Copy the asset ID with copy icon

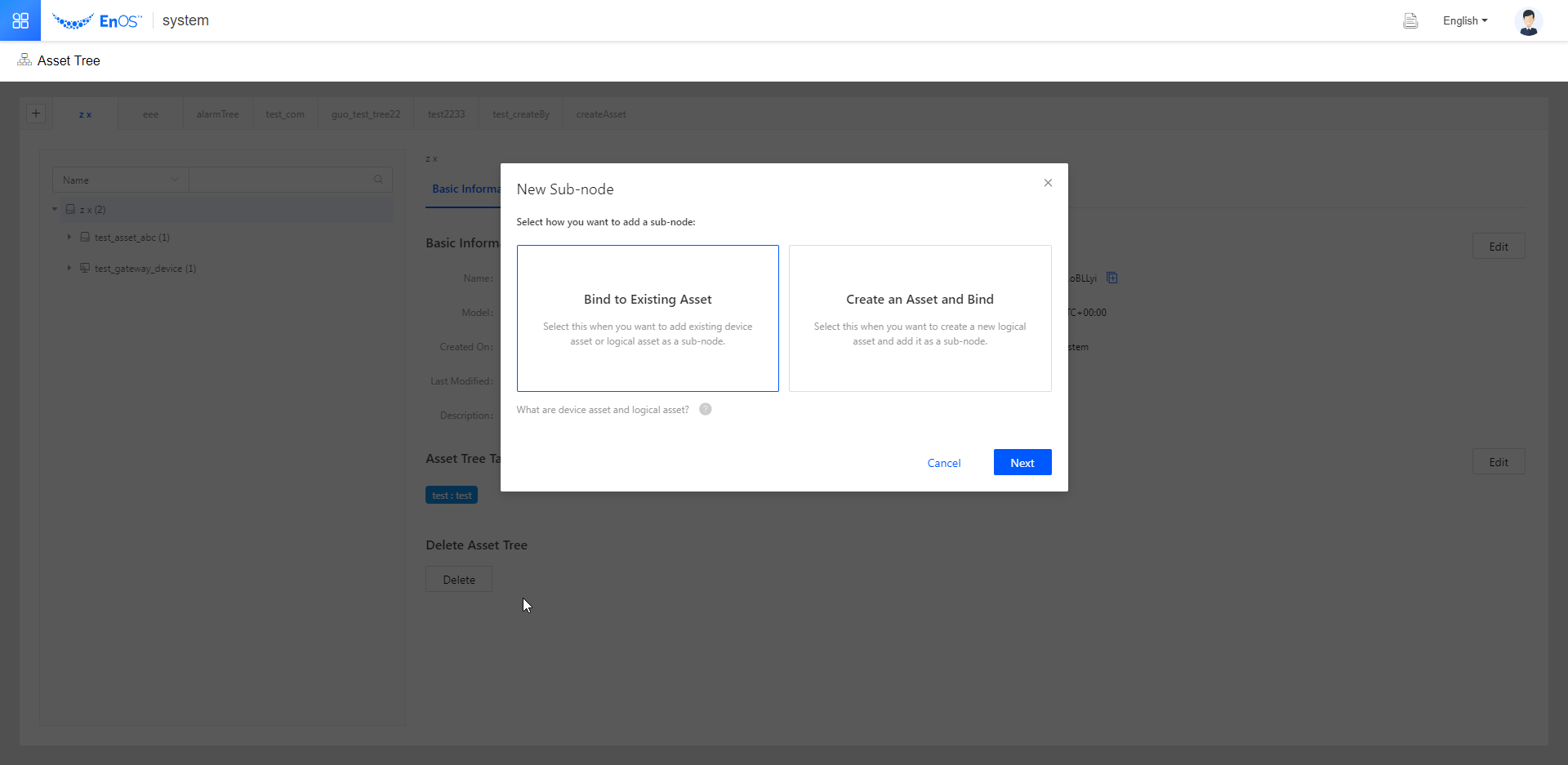tap(1111, 278)
